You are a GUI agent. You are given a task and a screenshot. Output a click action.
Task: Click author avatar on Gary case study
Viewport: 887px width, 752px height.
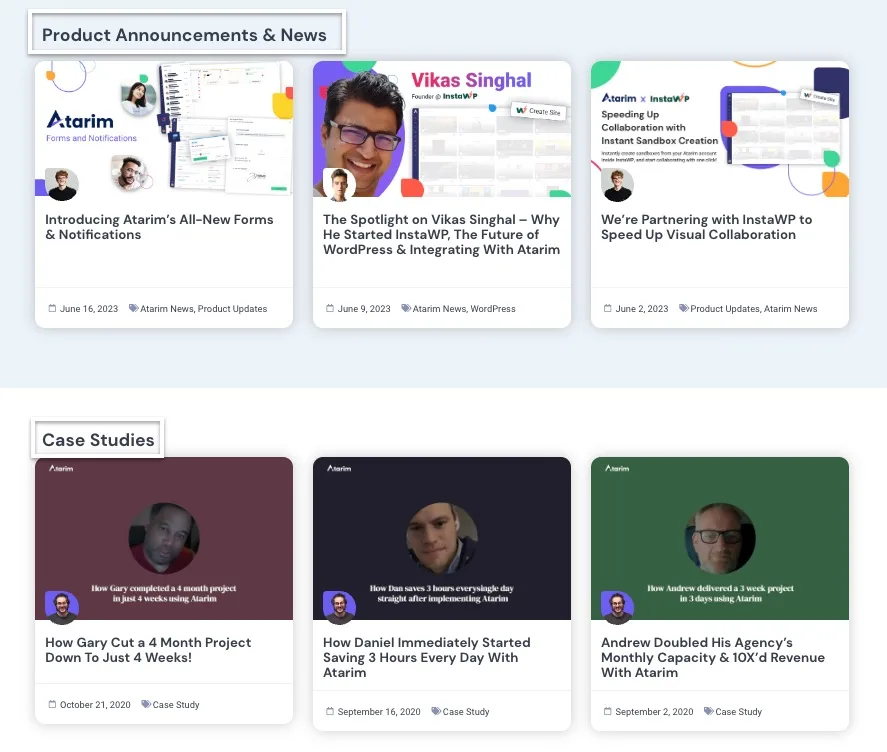62,608
